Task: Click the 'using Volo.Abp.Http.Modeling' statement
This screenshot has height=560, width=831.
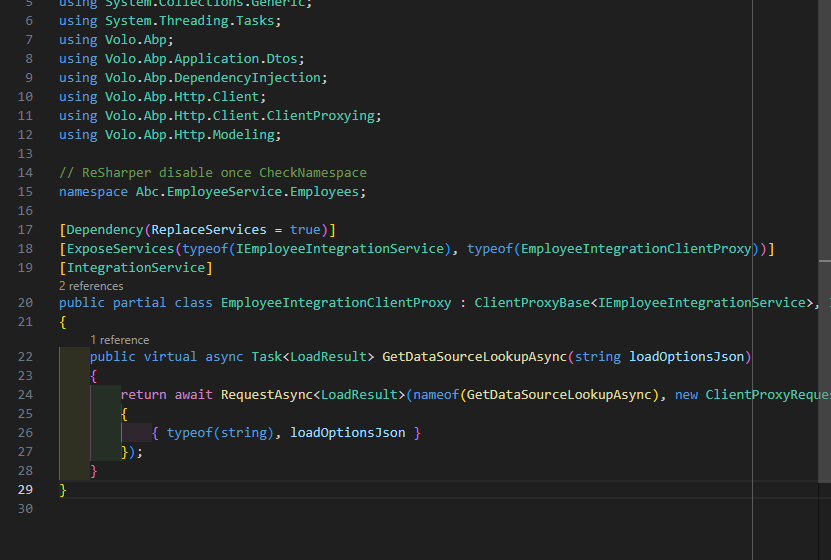Action: [170, 135]
